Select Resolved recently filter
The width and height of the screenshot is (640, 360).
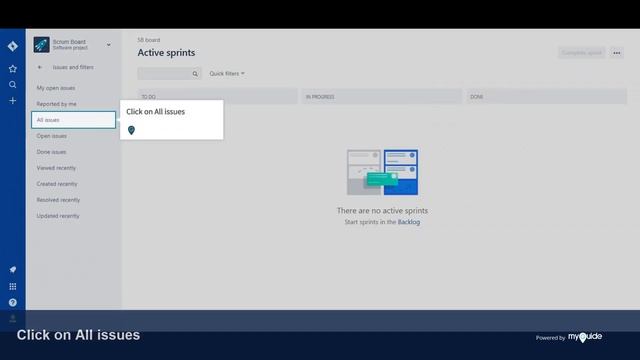tap(58, 200)
